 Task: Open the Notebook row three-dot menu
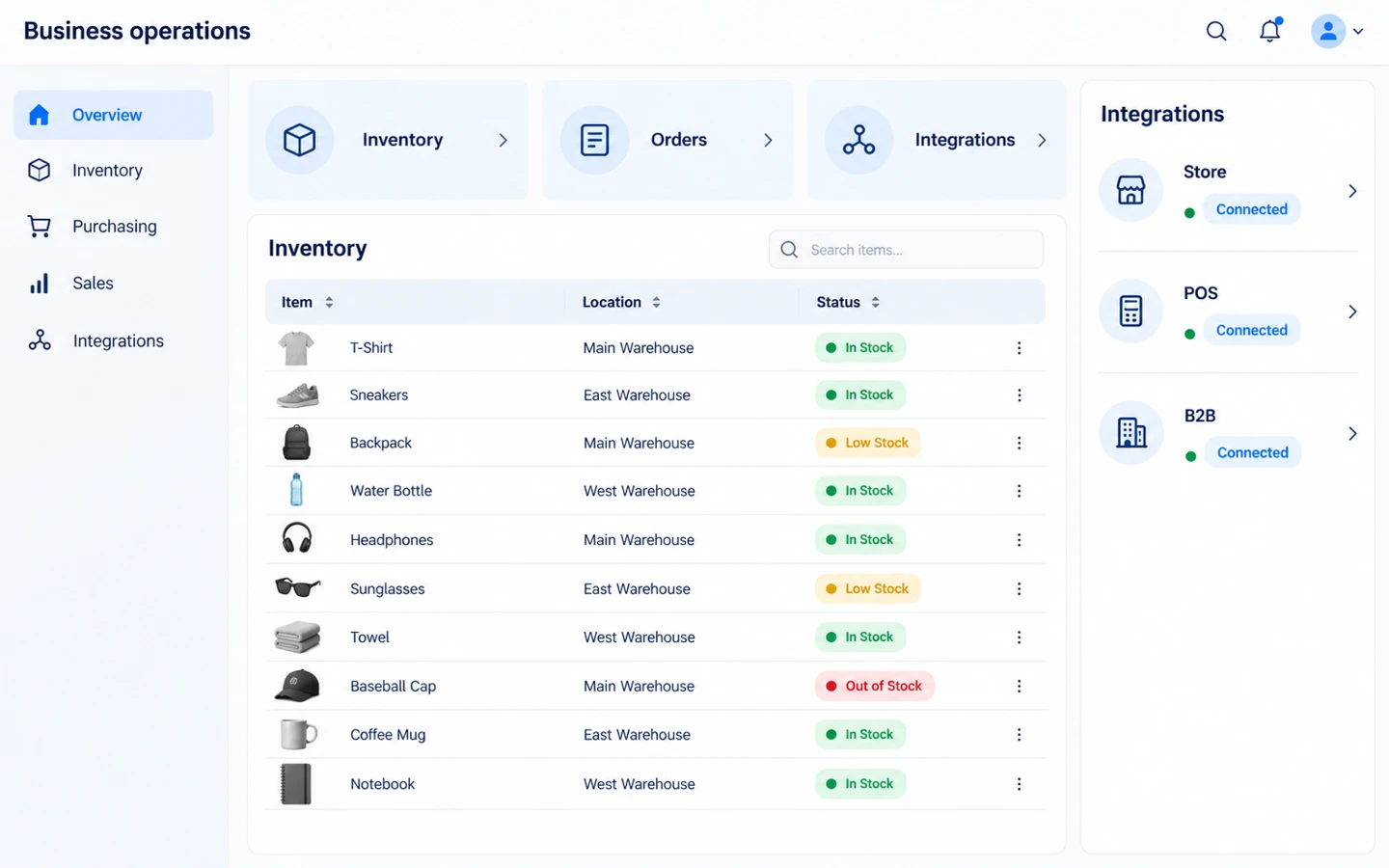click(1019, 784)
